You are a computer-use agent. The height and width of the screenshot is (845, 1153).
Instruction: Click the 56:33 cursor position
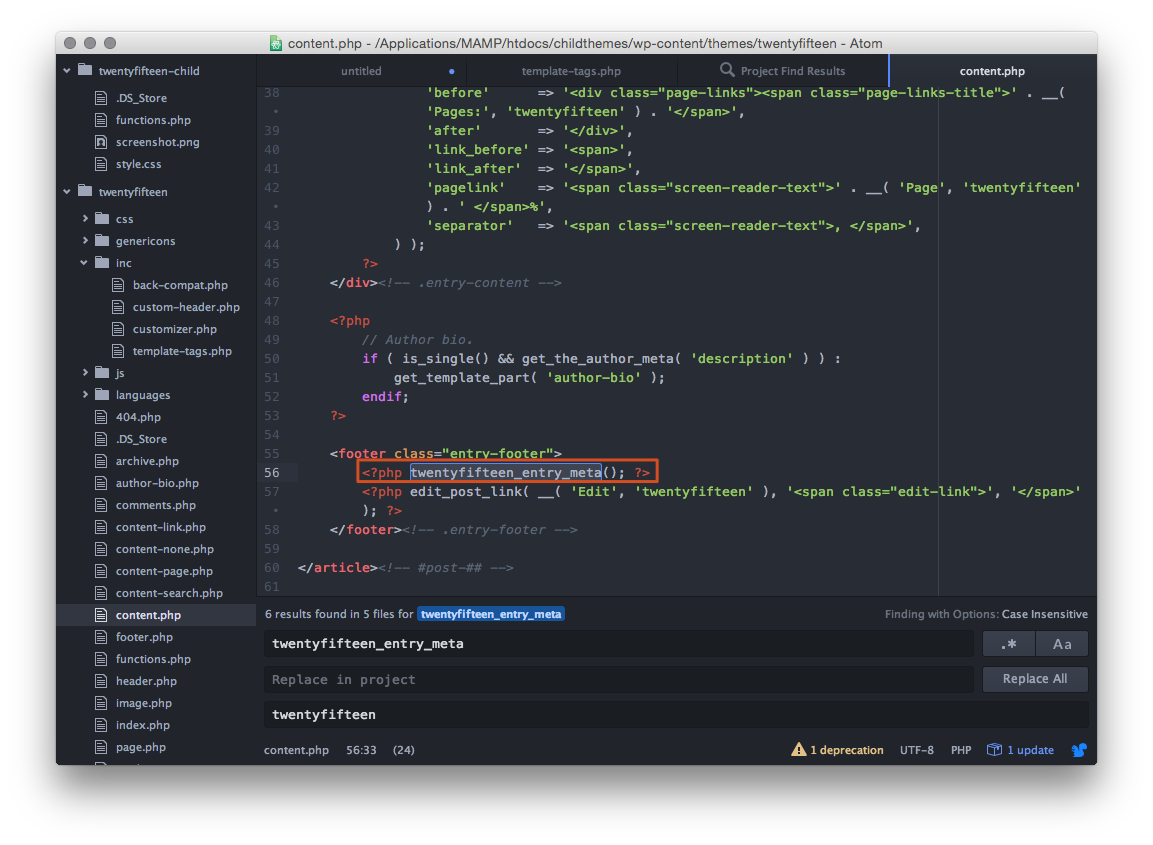[361, 750]
